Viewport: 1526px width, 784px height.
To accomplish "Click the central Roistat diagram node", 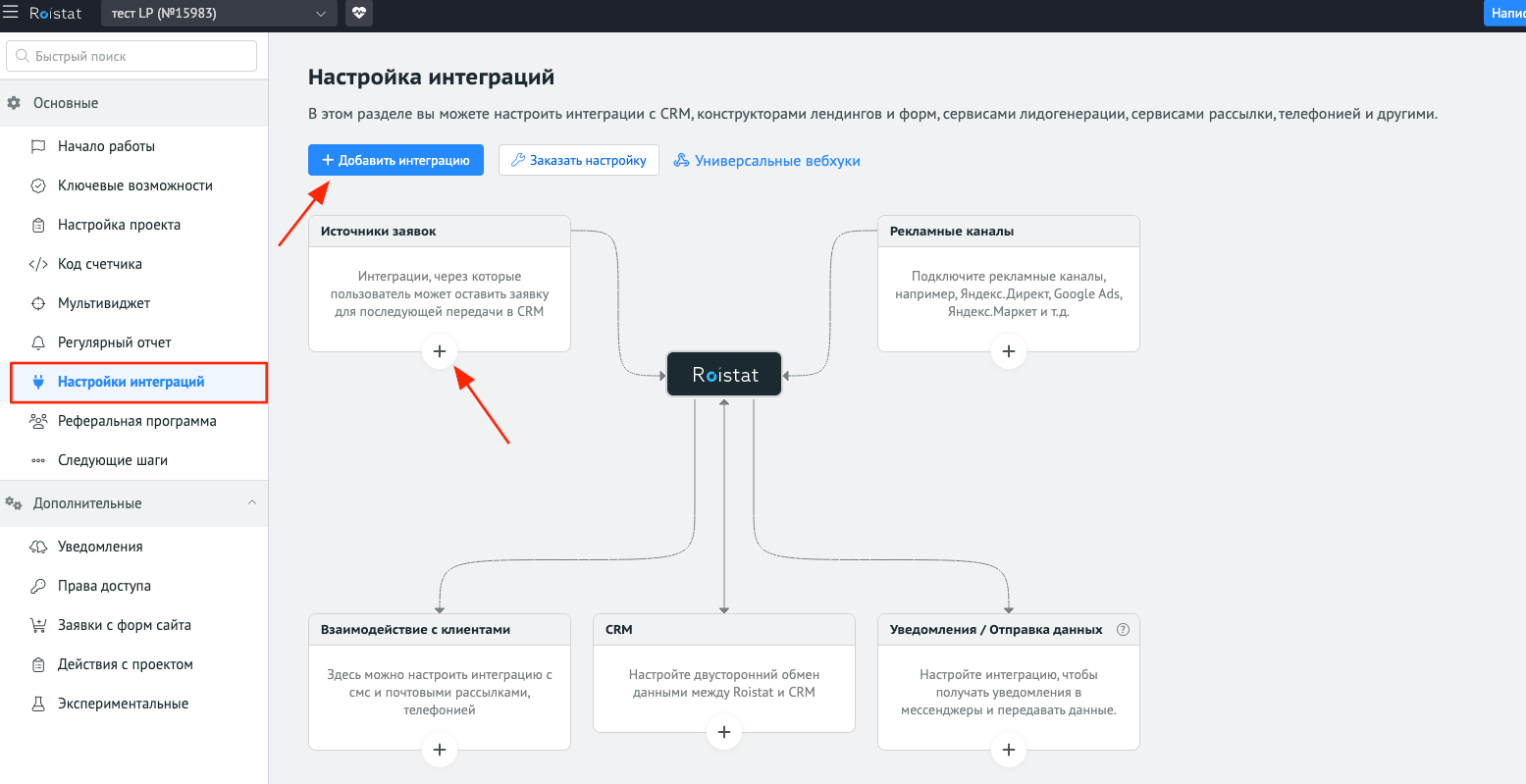I will tap(724, 374).
